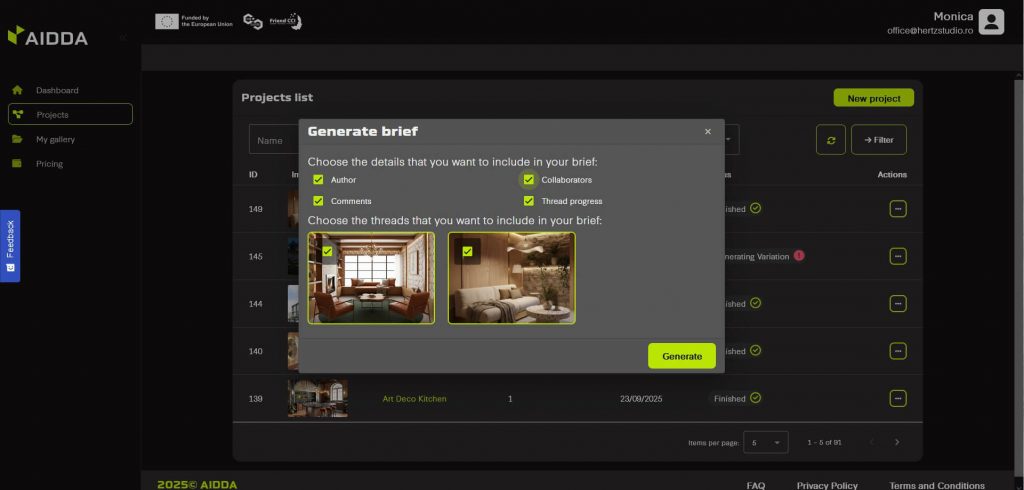
Task: Close the Generate brief dialog
Action: click(x=707, y=131)
